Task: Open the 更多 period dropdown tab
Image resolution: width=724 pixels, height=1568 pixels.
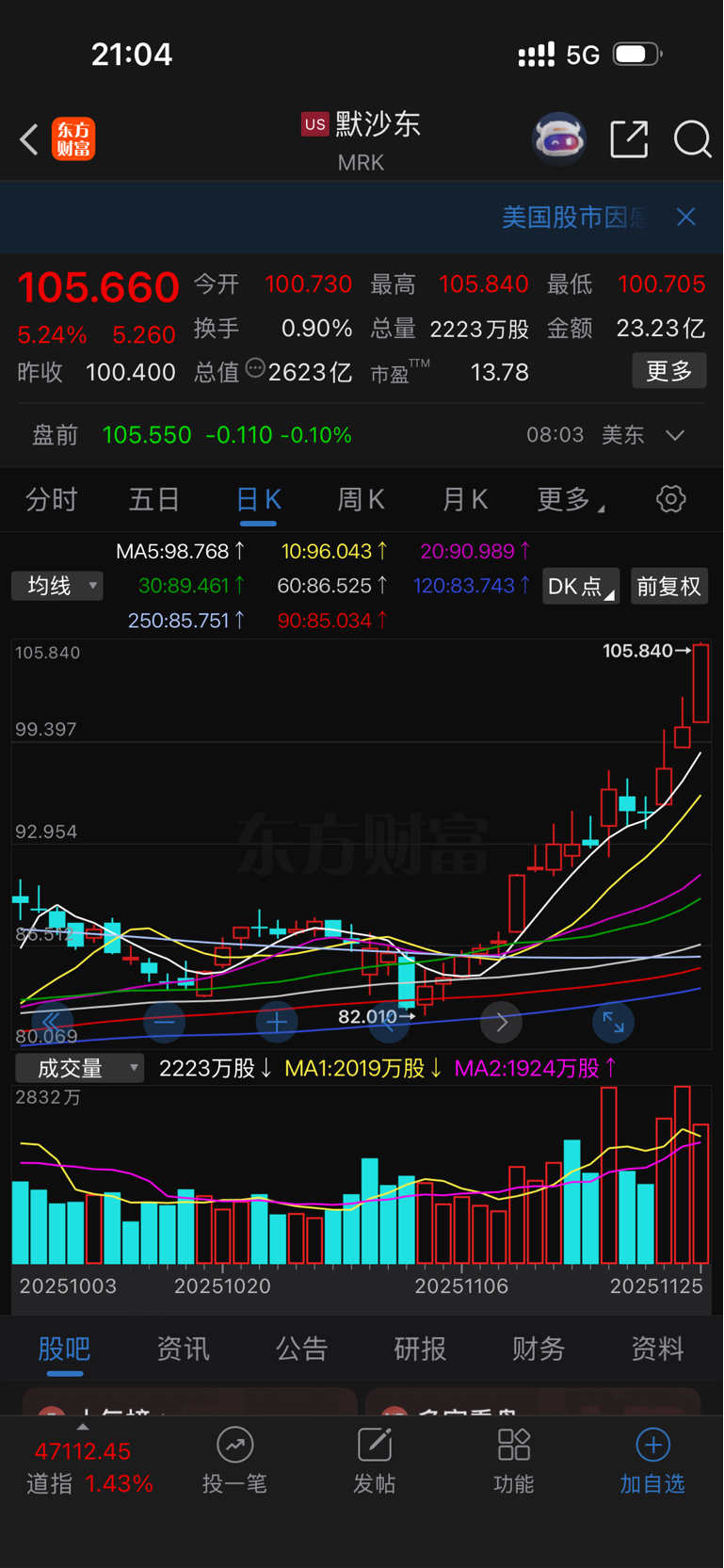Action: point(570,499)
